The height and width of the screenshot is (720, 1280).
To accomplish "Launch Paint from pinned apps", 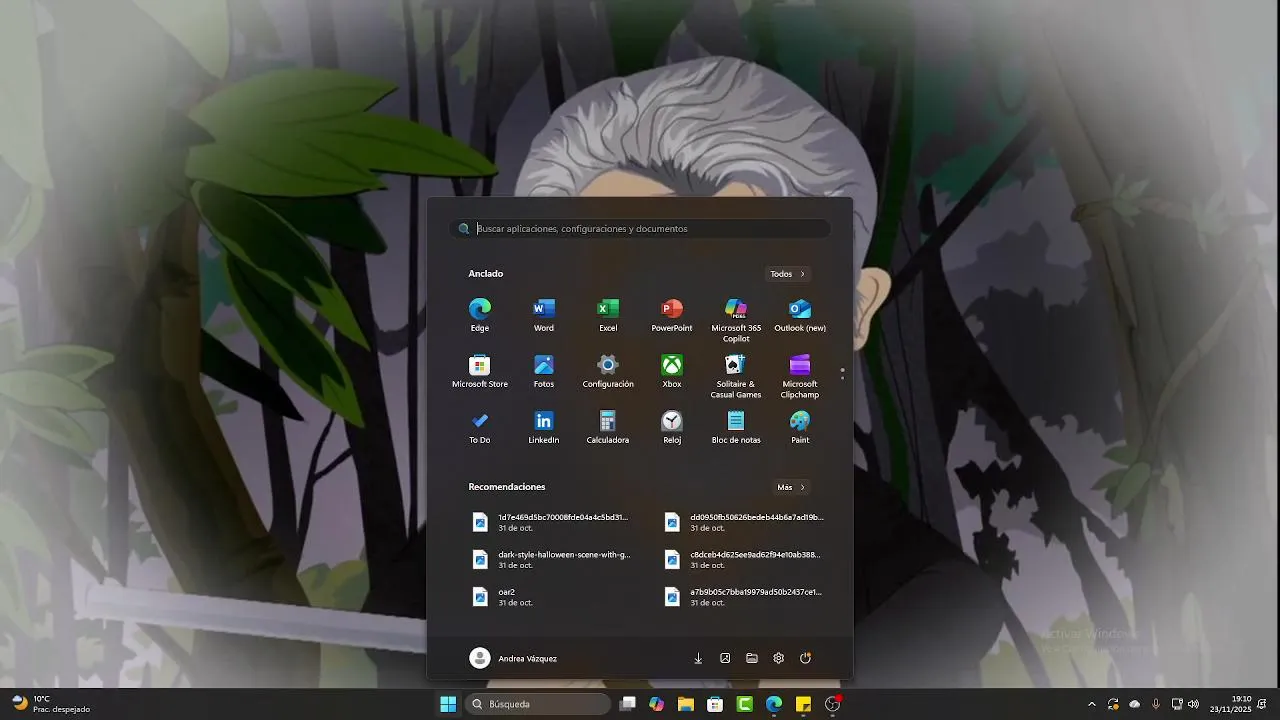I will (800, 427).
